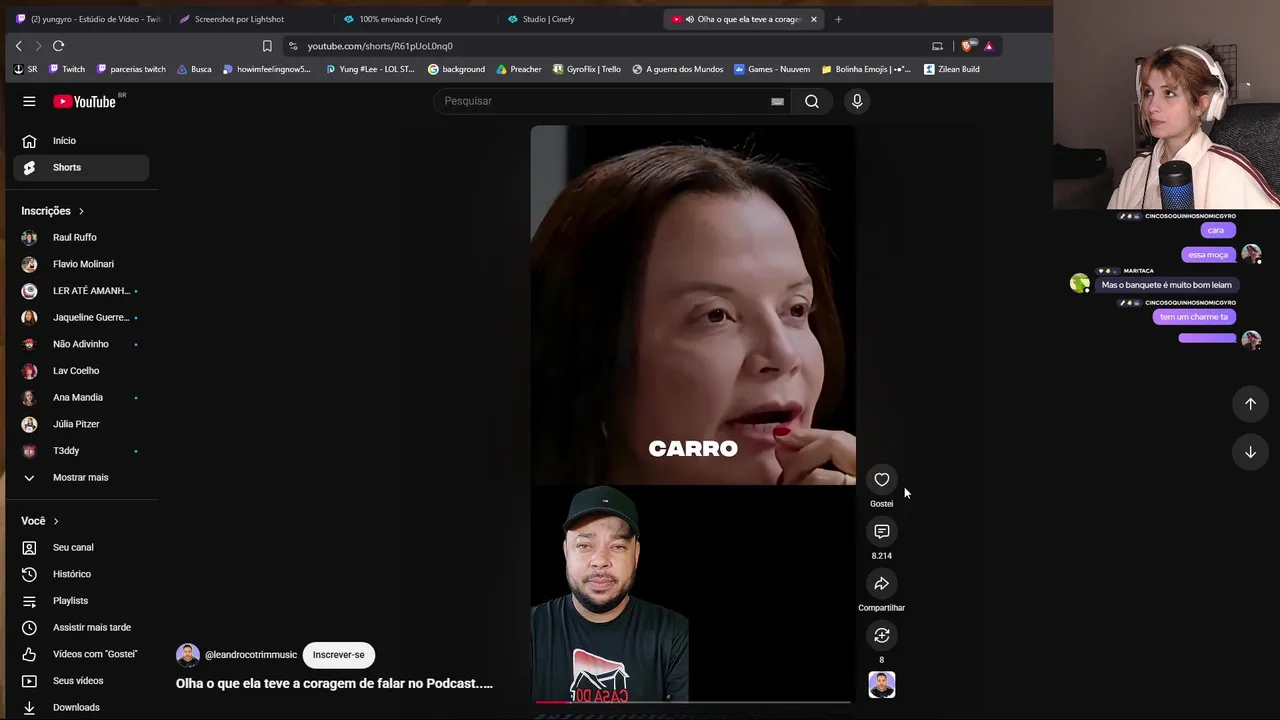Open T3ddy channel subscription

point(81,451)
